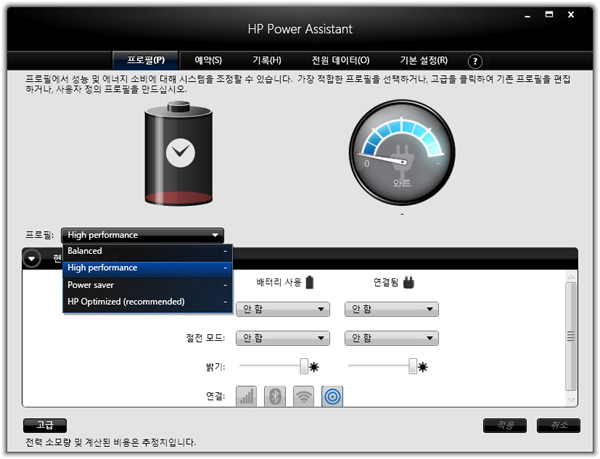Open 절전 모드 battery dropdown
Image resolution: width=600 pixels, height=459 pixels.
tap(283, 338)
